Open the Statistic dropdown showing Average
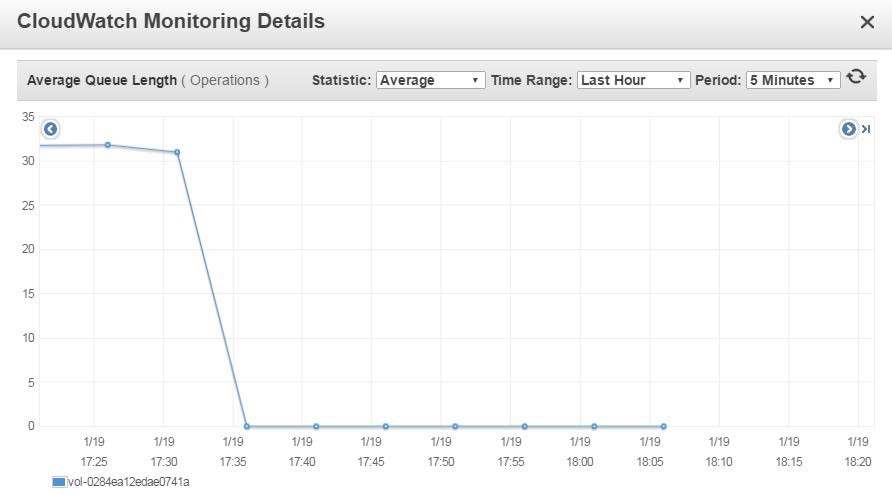 [430, 80]
